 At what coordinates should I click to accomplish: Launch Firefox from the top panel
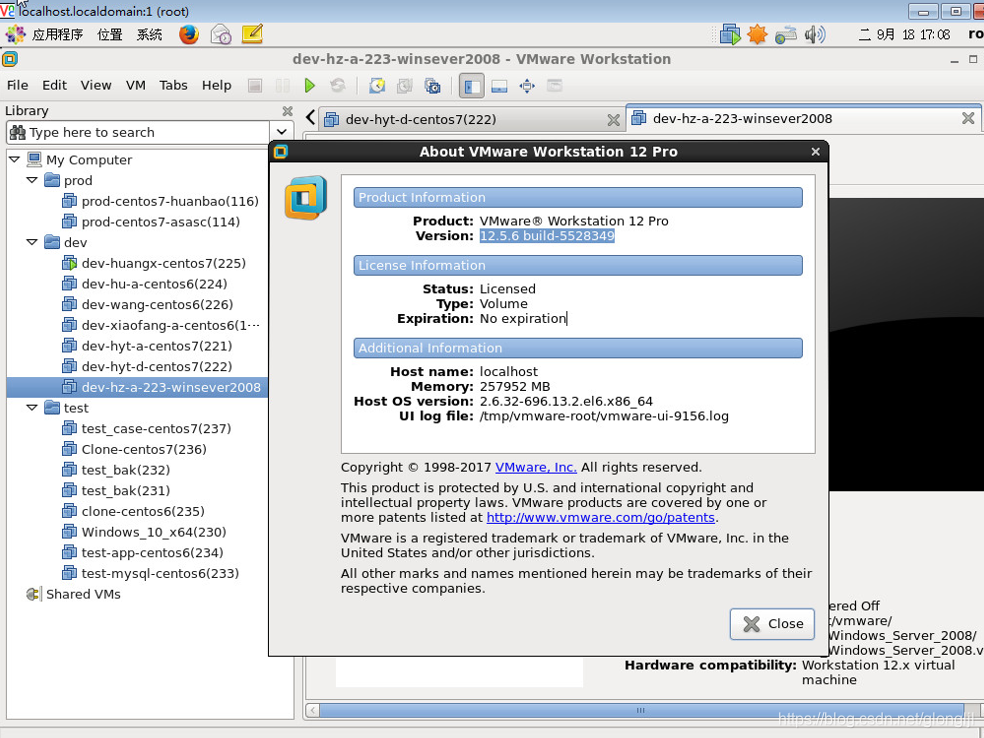pos(189,34)
